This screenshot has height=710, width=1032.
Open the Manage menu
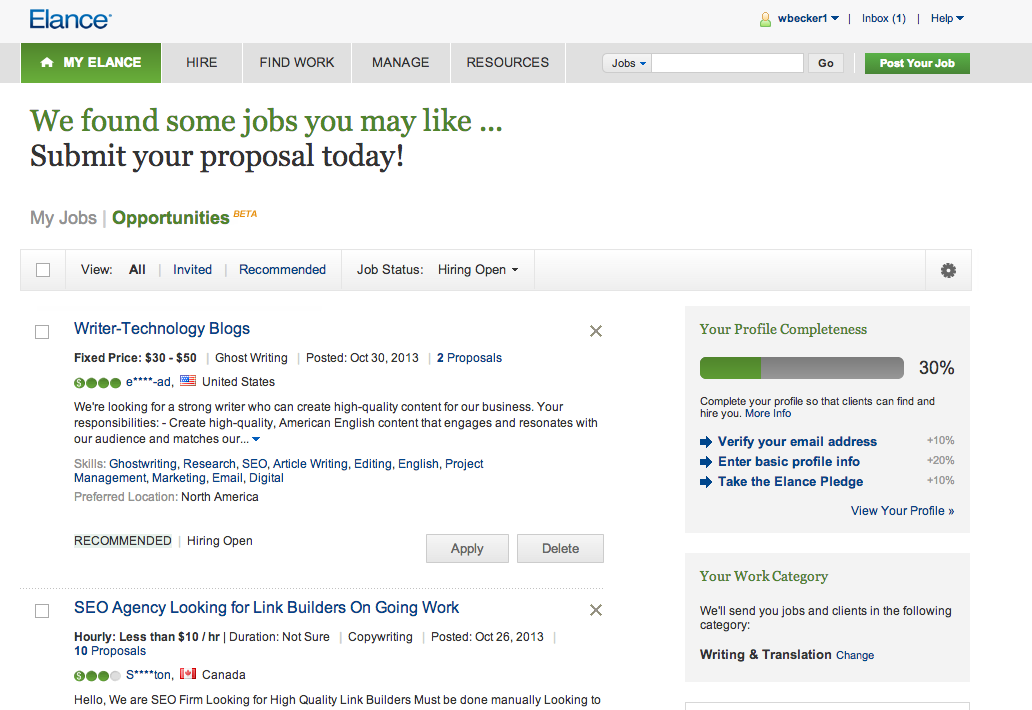coord(400,63)
